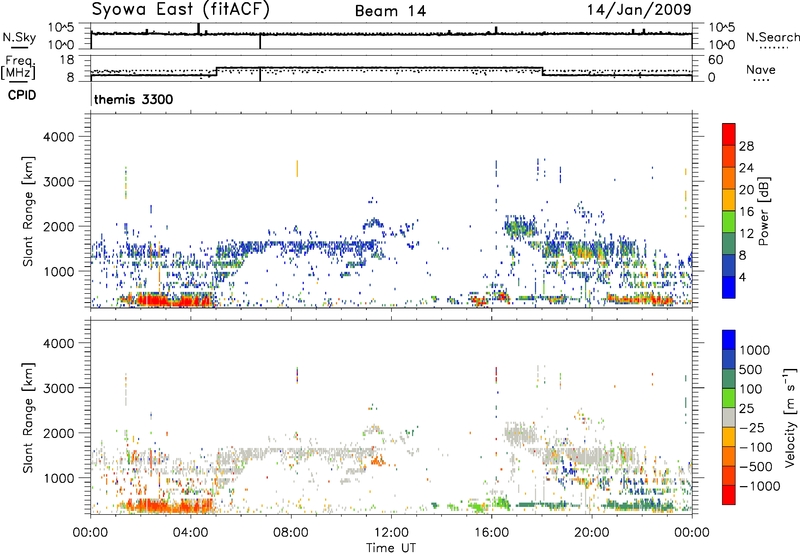This screenshot has height=554, width=800.
Task: Click the red segment of the Power colorbar
Action: point(729,134)
